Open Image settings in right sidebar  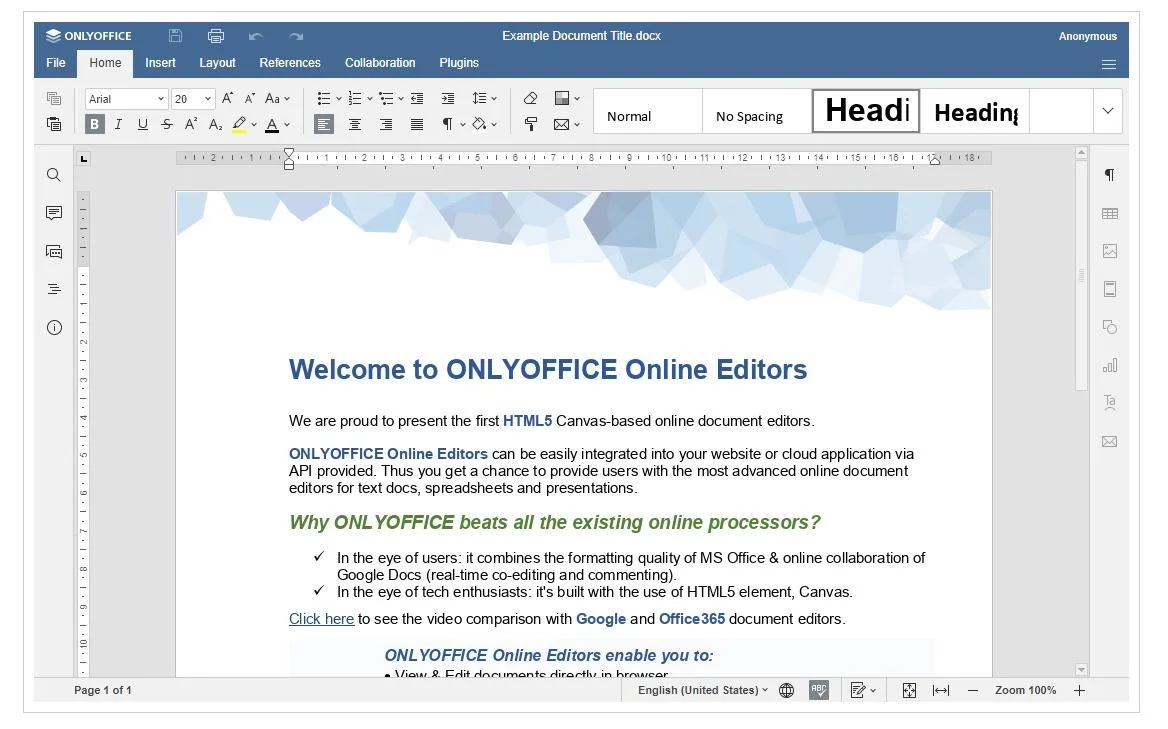(x=1109, y=251)
